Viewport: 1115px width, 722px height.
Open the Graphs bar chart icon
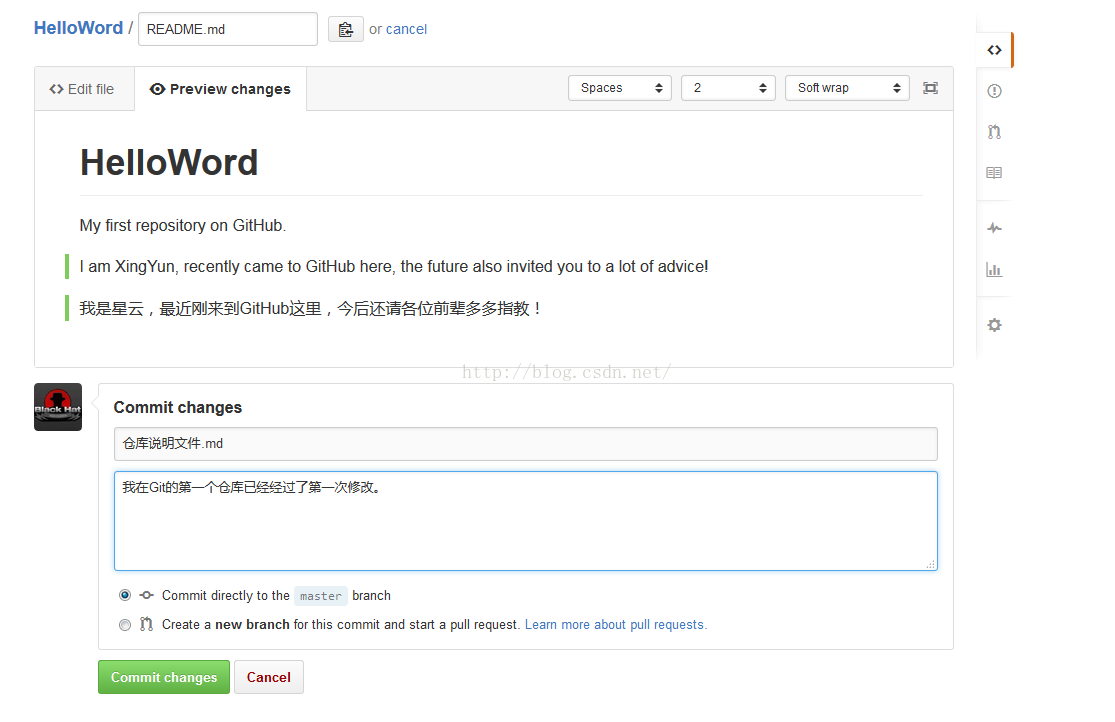point(994,269)
